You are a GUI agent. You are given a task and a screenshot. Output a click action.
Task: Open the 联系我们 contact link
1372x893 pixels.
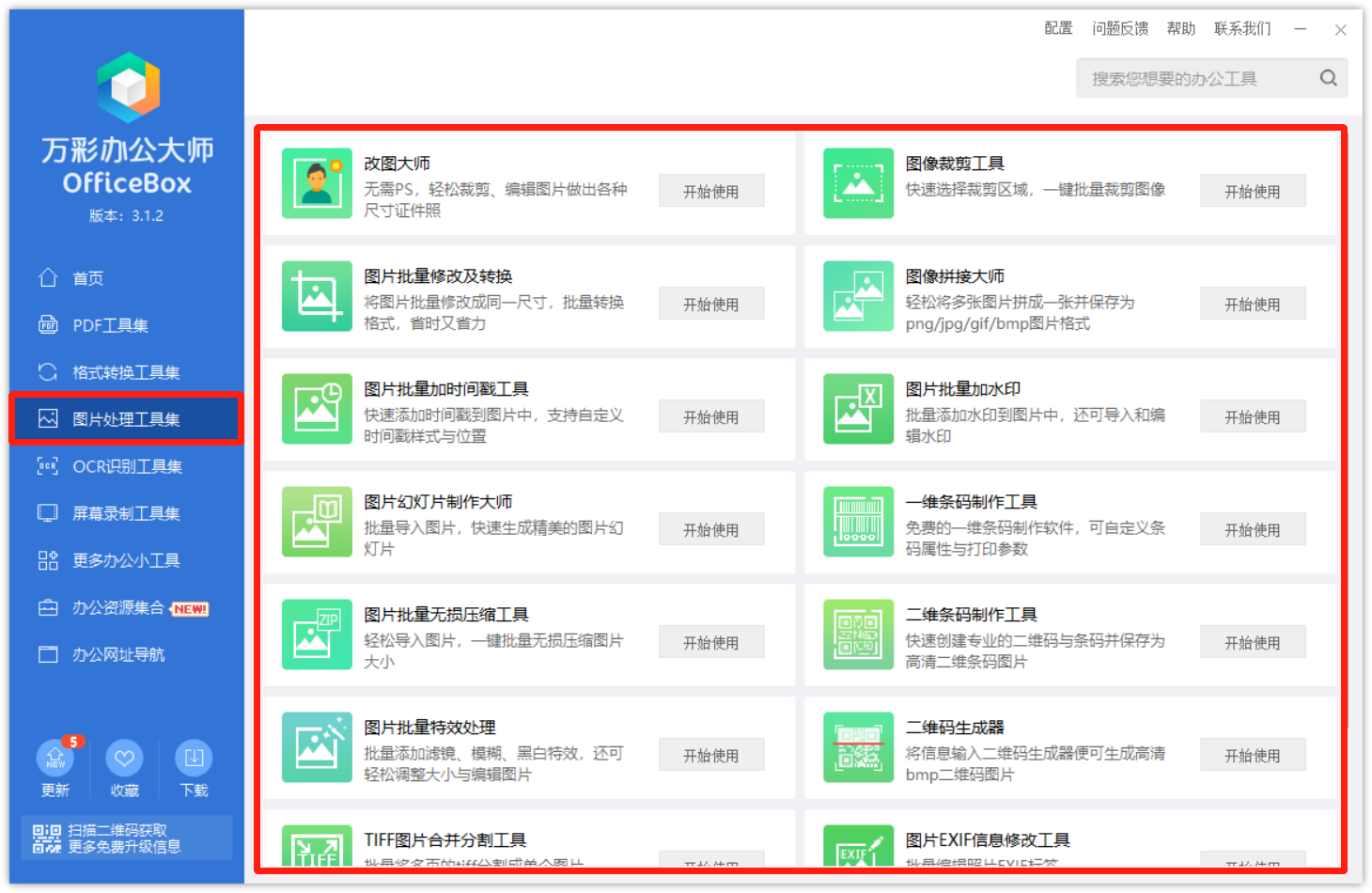1242,28
